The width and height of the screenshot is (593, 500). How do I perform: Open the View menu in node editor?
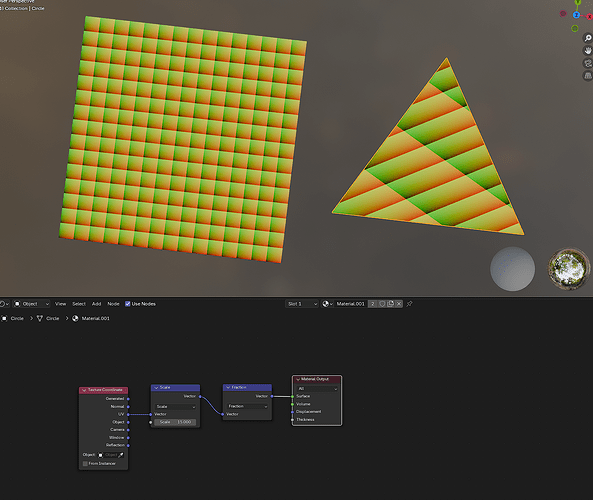pyautogui.click(x=61, y=304)
